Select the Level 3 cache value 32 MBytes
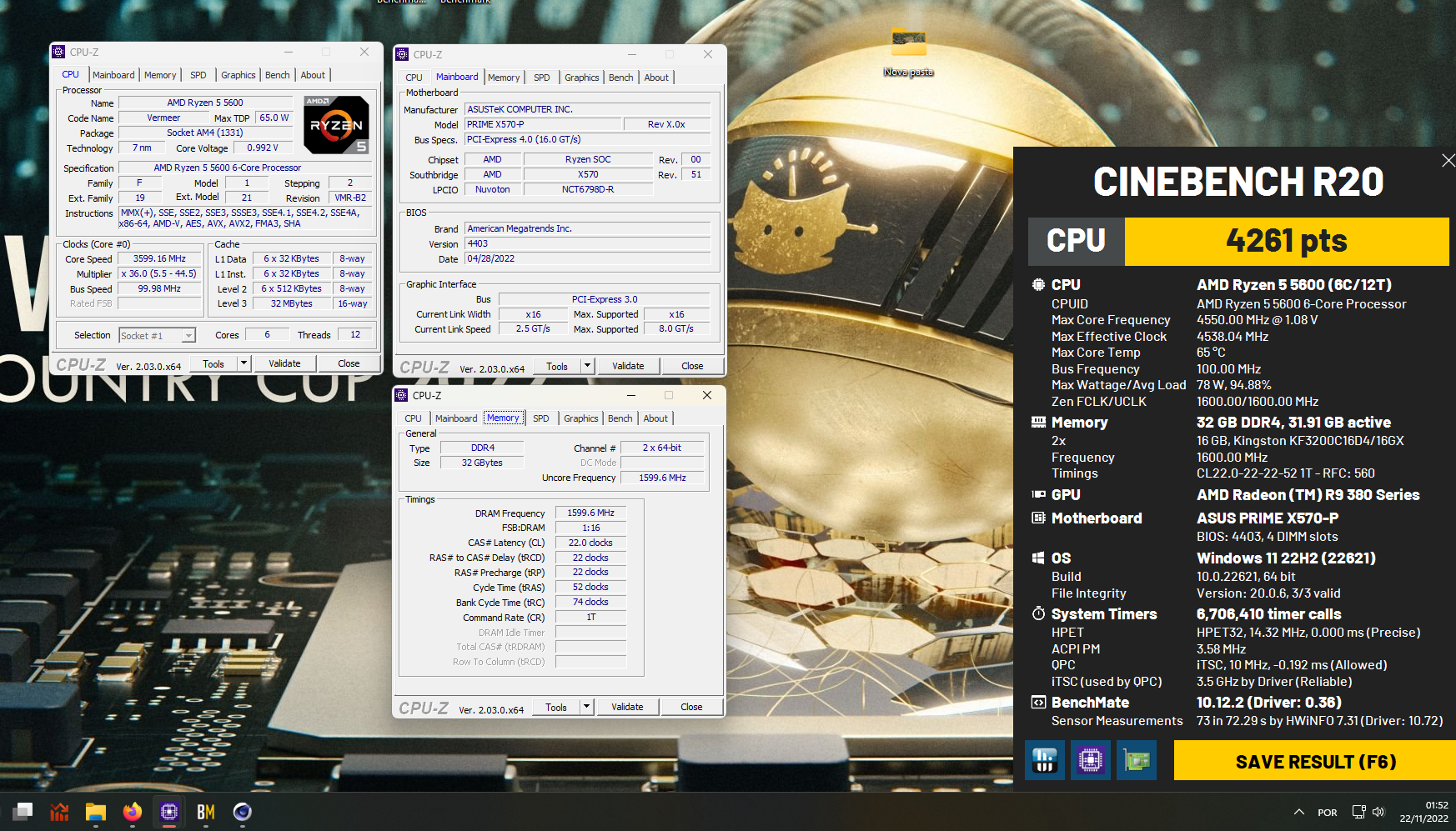Image resolution: width=1456 pixels, height=831 pixels. (291, 303)
